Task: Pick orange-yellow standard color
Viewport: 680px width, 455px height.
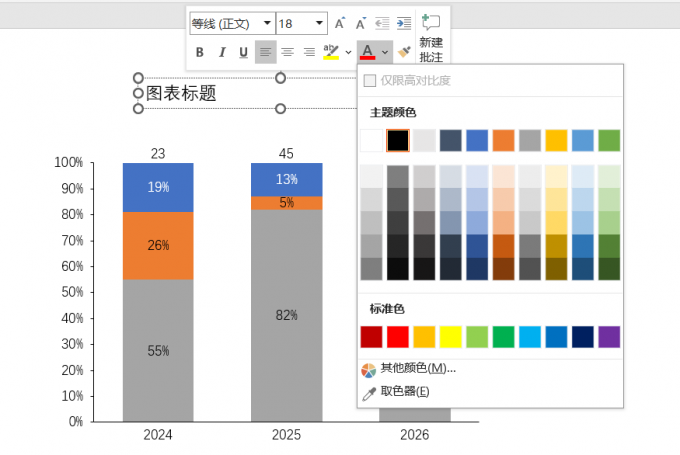Action: point(424,337)
